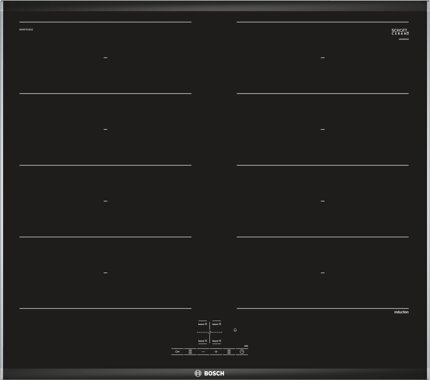This screenshot has height=380, width=430.
Task: Tap the key-shaped childproof lock icon
Action: pyautogui.click(x=178, y=352)
